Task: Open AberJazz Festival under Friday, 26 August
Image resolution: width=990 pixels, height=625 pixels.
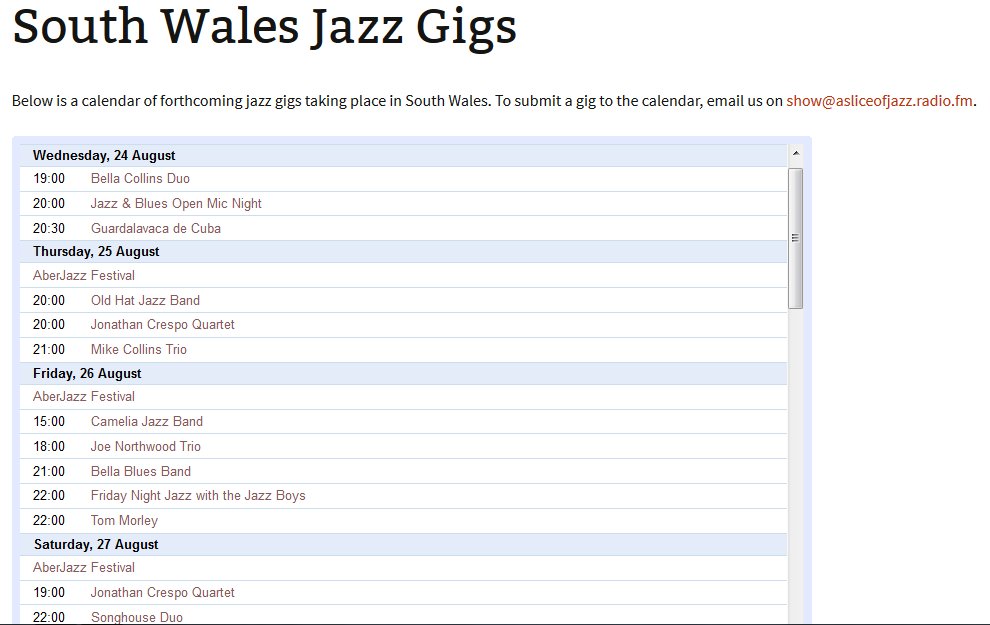Action: [84, 396]
